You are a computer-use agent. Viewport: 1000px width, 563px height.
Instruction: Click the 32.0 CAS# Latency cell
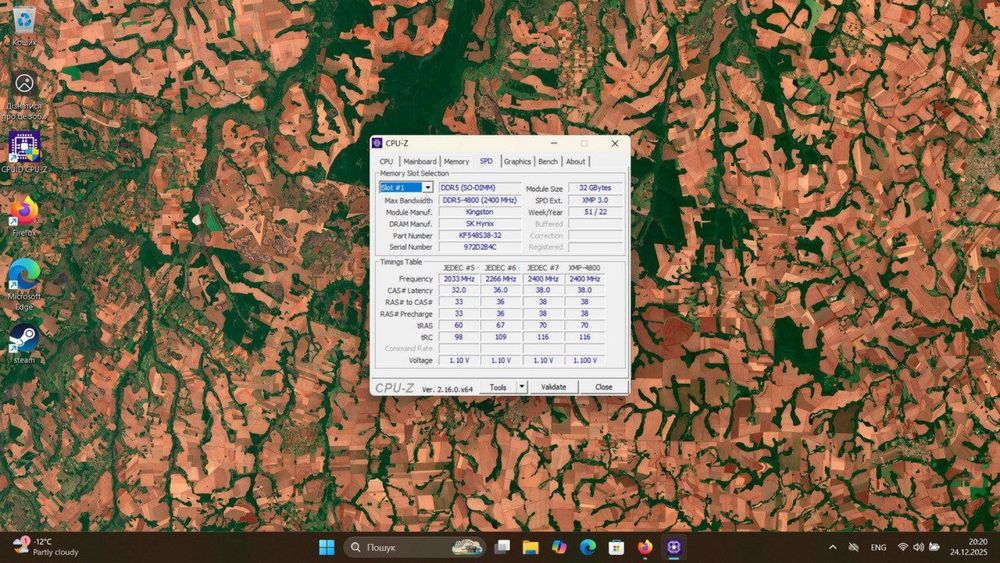[x=459, y=290]
